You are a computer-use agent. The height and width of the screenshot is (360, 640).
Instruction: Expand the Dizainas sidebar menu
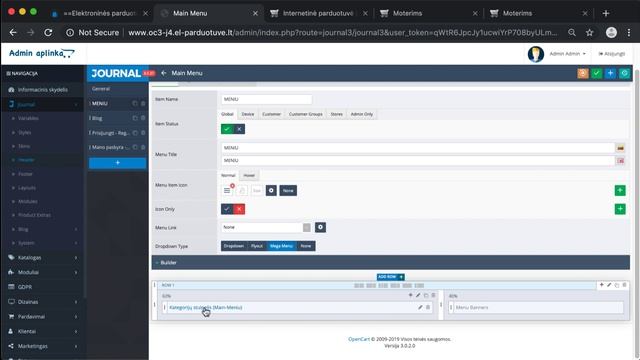coord(42,302)
